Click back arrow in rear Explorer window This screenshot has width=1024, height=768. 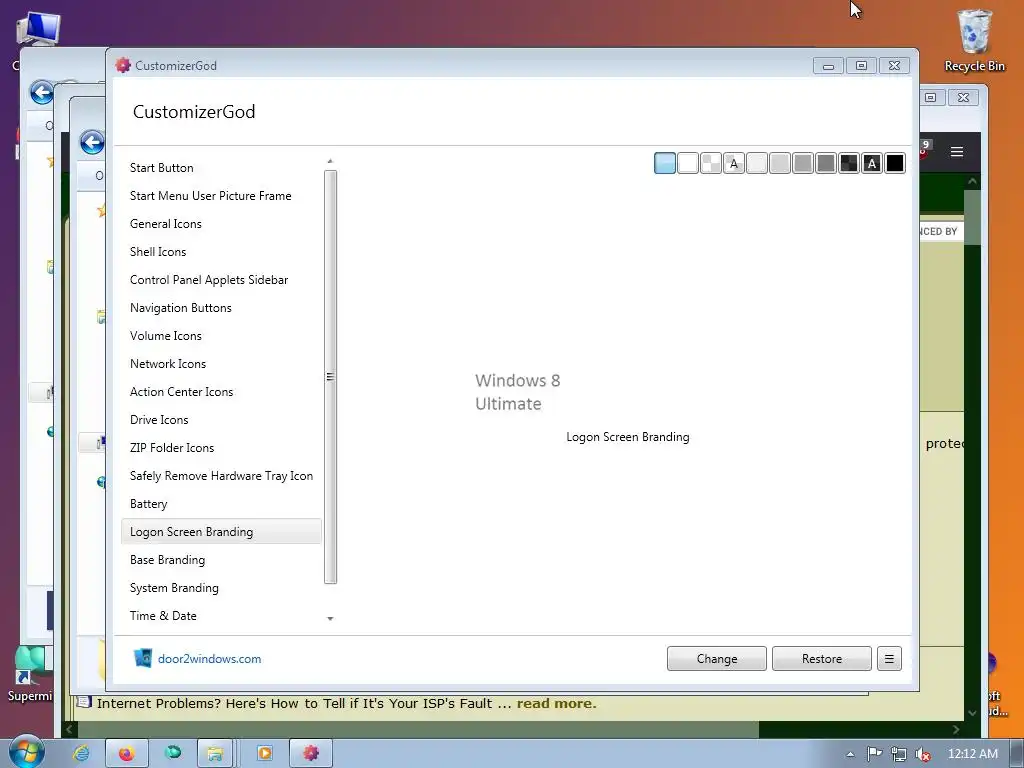[x=42, y=93]
